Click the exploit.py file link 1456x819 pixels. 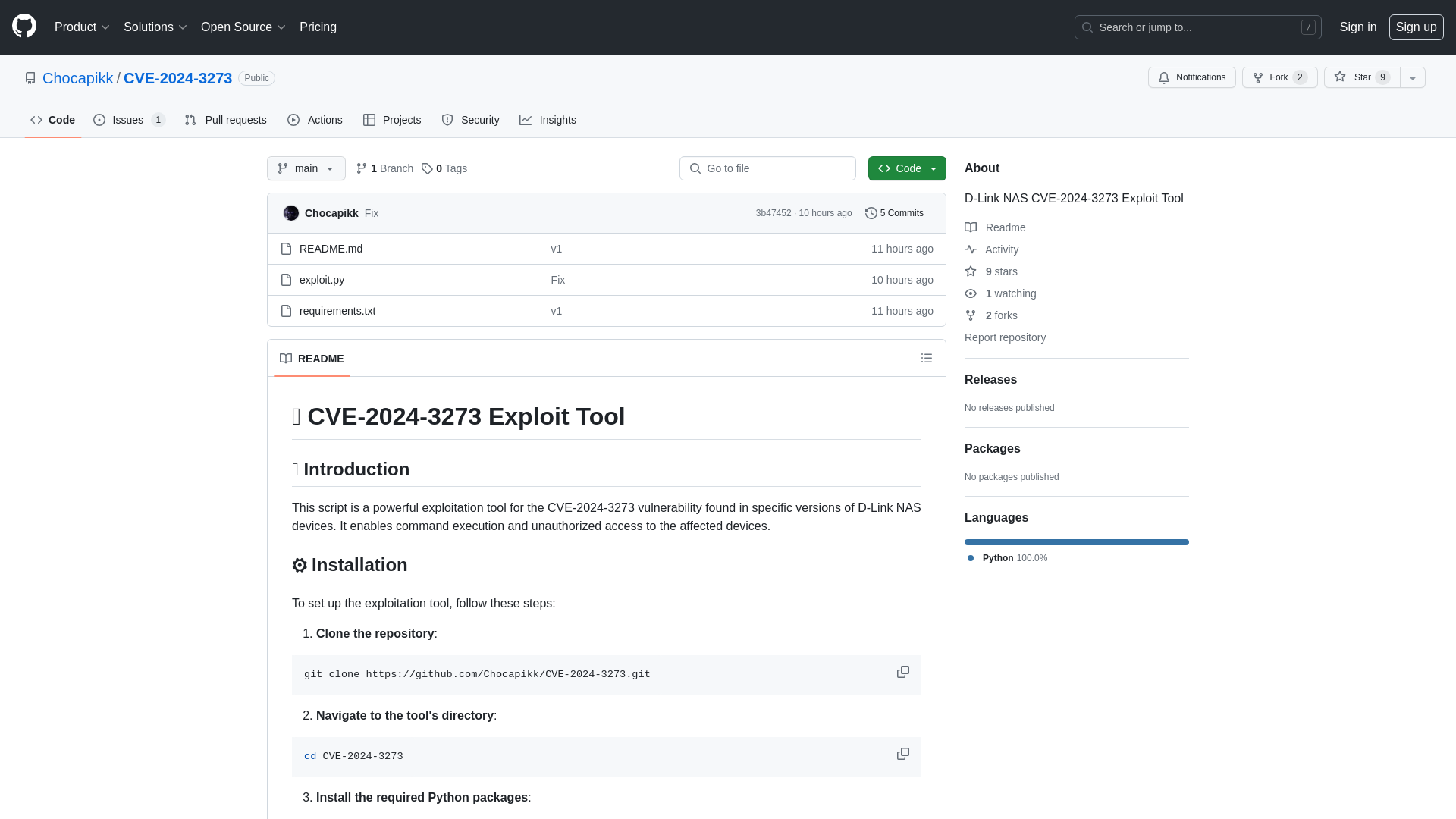tap(321, 280)
